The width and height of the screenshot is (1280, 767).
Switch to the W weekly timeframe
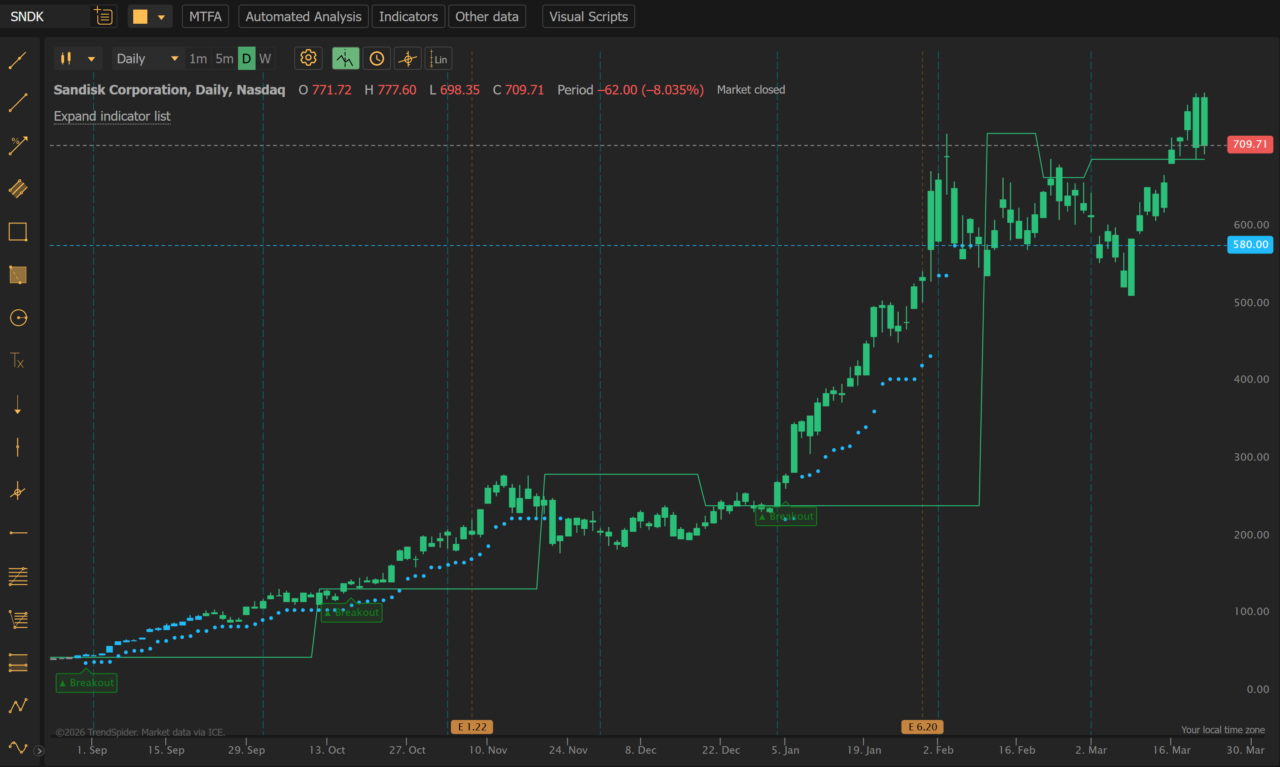pyautogui.click(x=265, y=58)
